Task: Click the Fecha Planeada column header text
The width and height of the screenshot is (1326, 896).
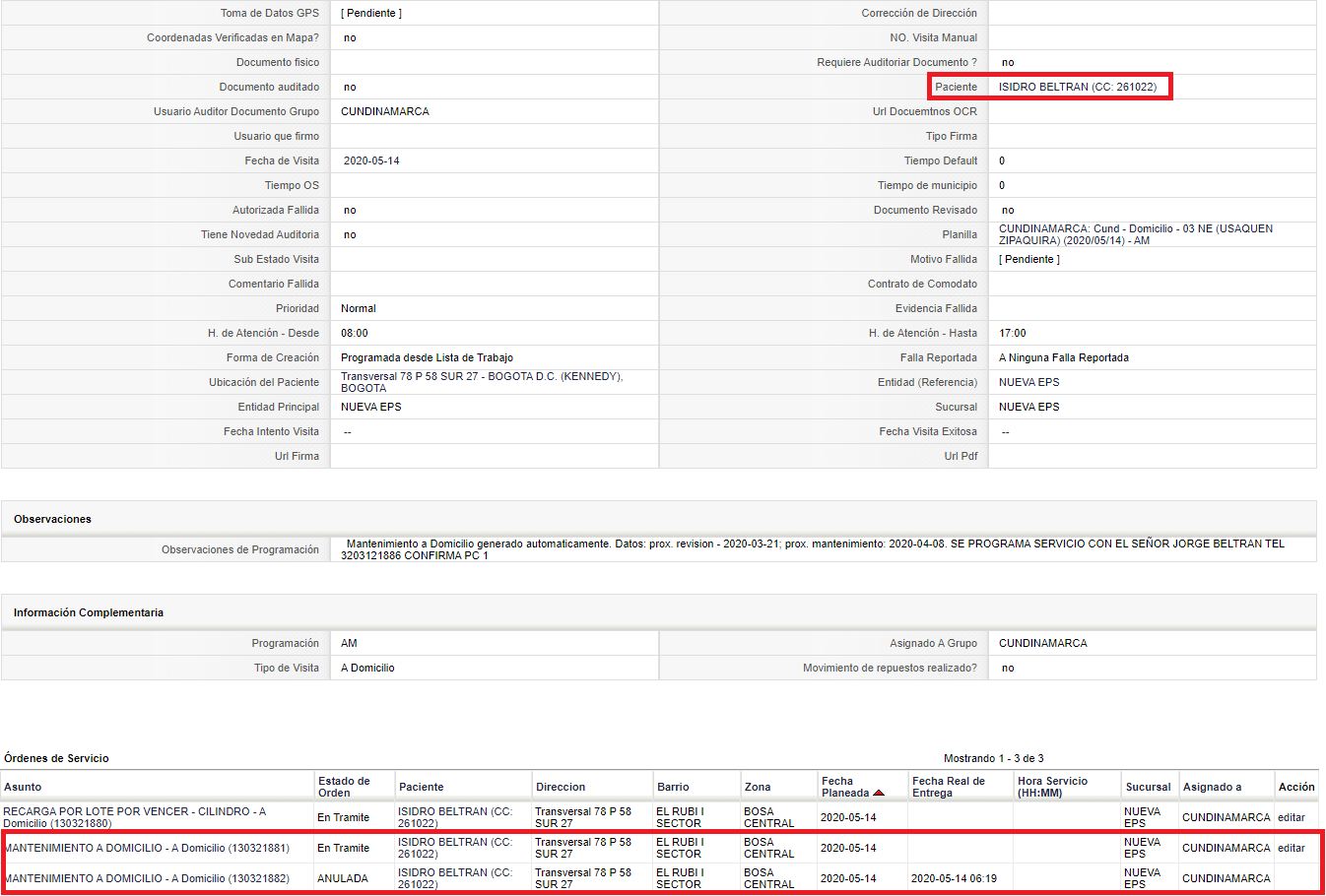Action: 845,787
